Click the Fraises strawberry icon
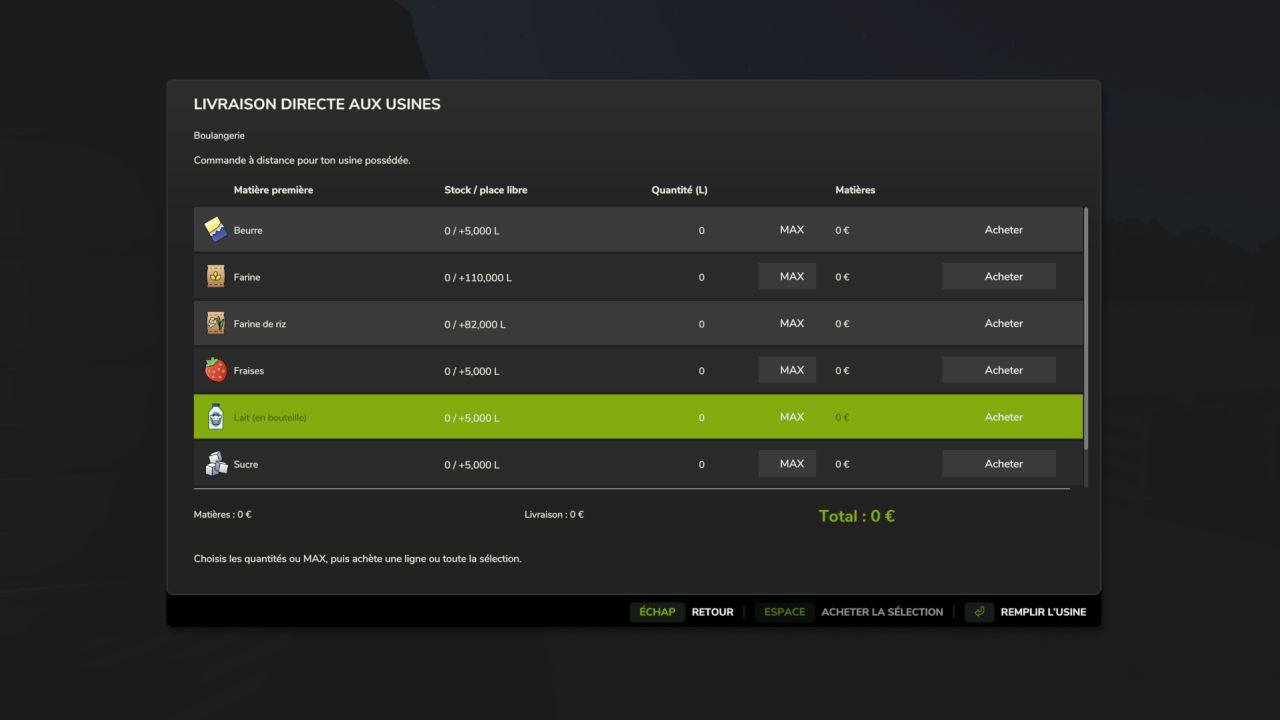The image size is (1280, 720). (215, 370)
